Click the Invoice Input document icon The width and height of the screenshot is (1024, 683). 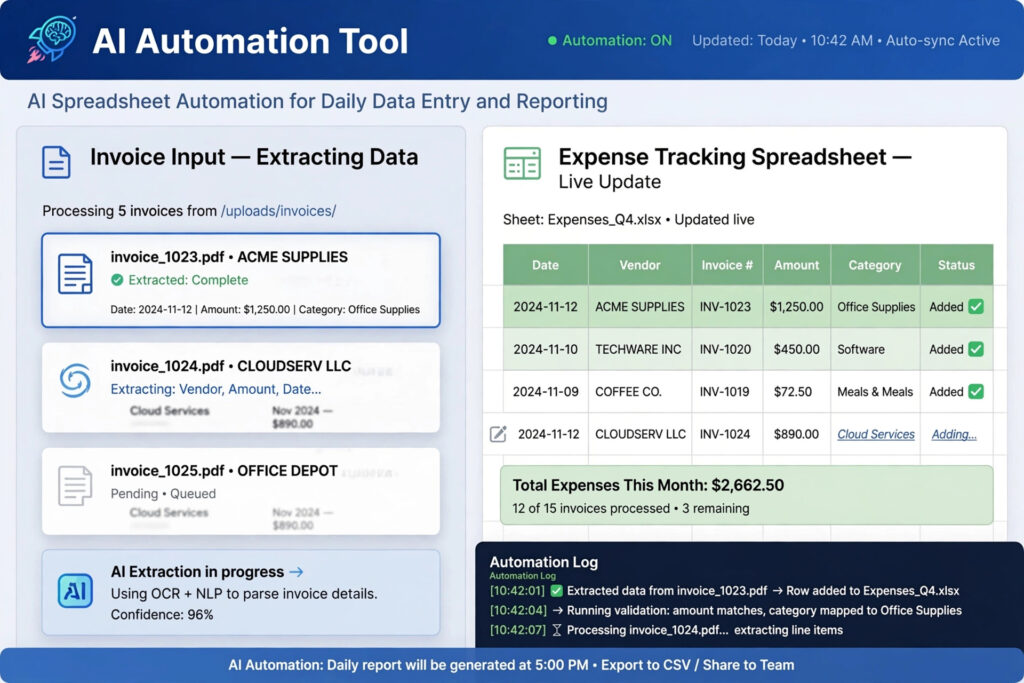[56, 162]
